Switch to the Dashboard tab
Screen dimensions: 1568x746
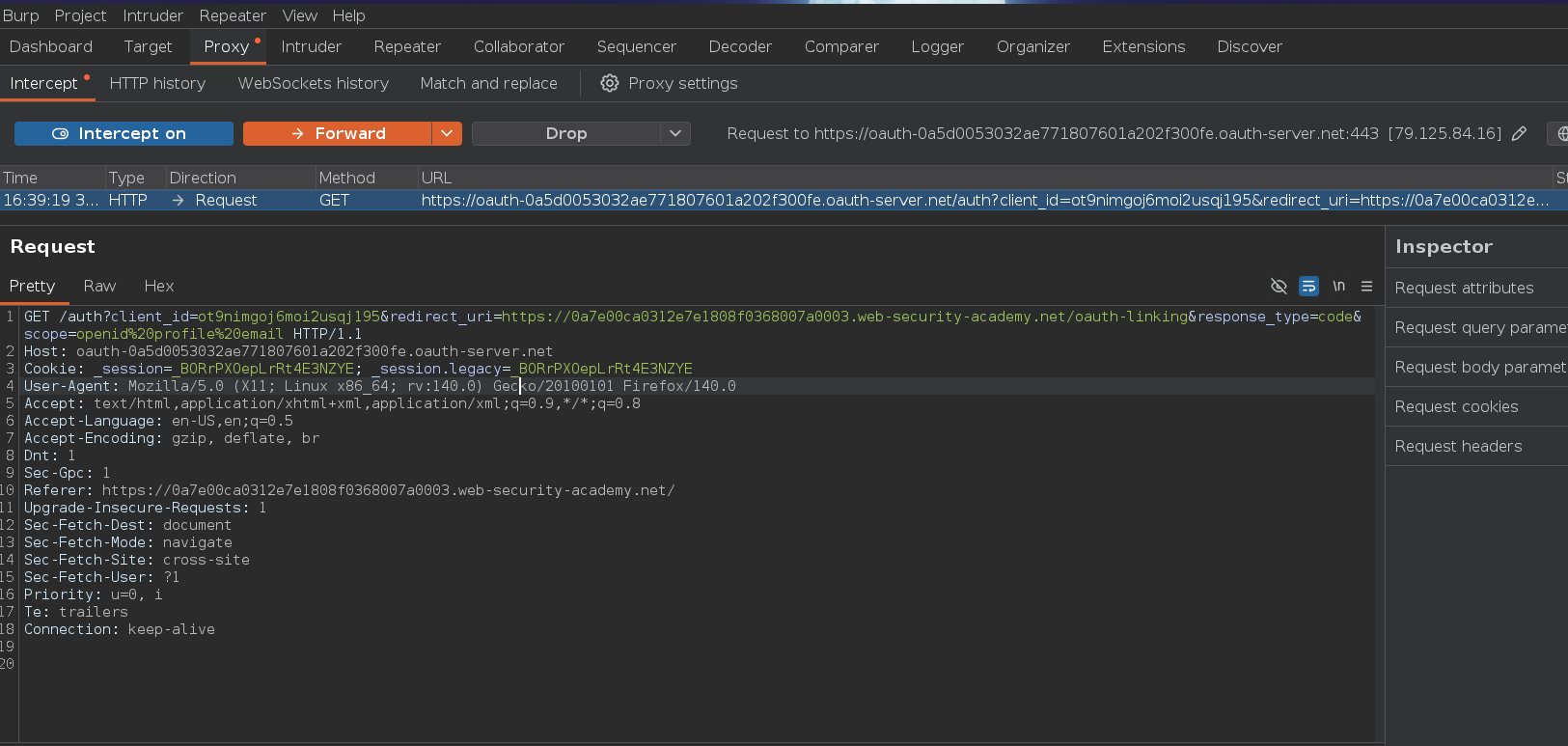pyautogui.click(x=51, y=46)
